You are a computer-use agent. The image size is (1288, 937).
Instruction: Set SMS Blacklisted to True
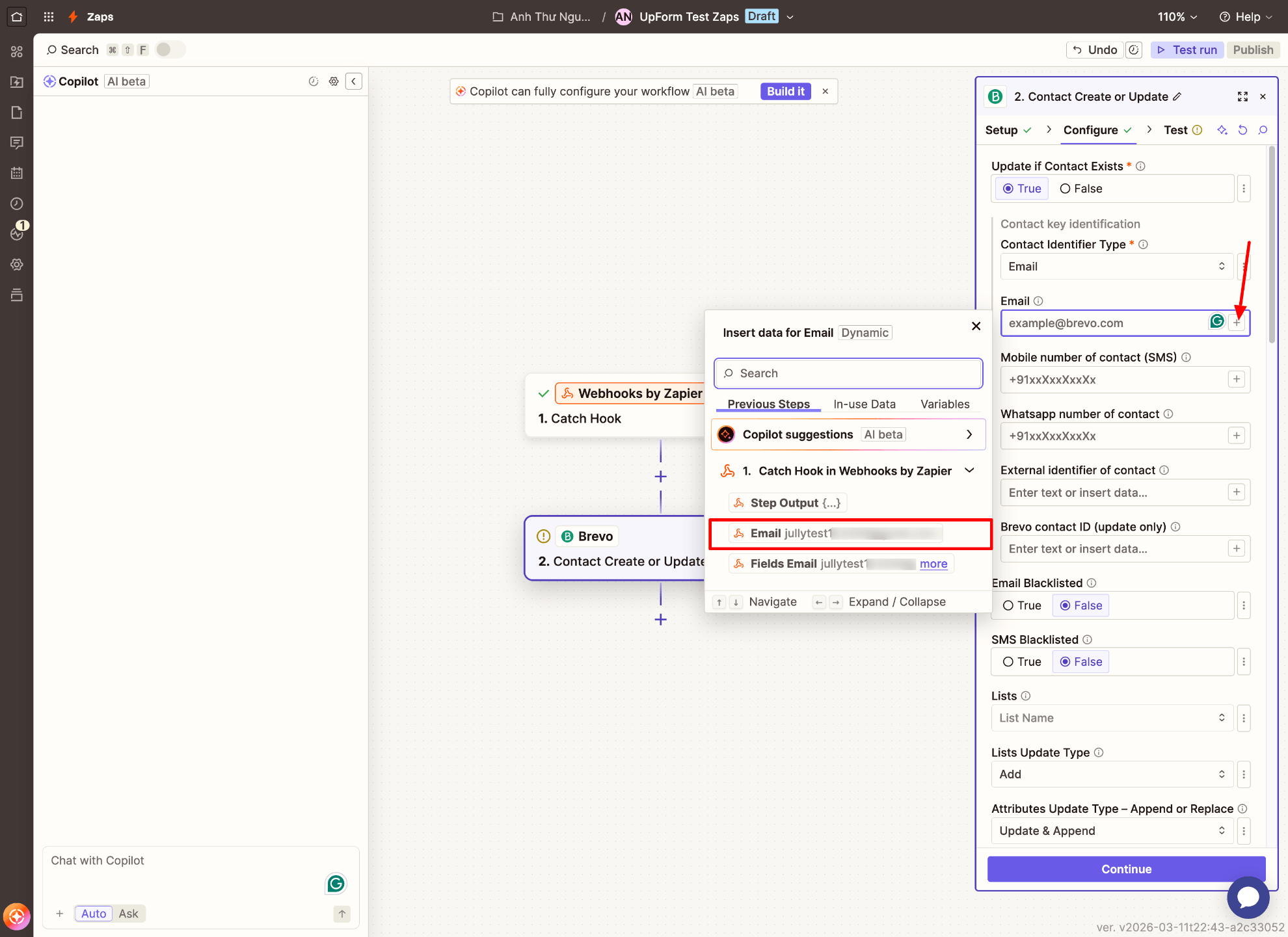click(1022, 662)
